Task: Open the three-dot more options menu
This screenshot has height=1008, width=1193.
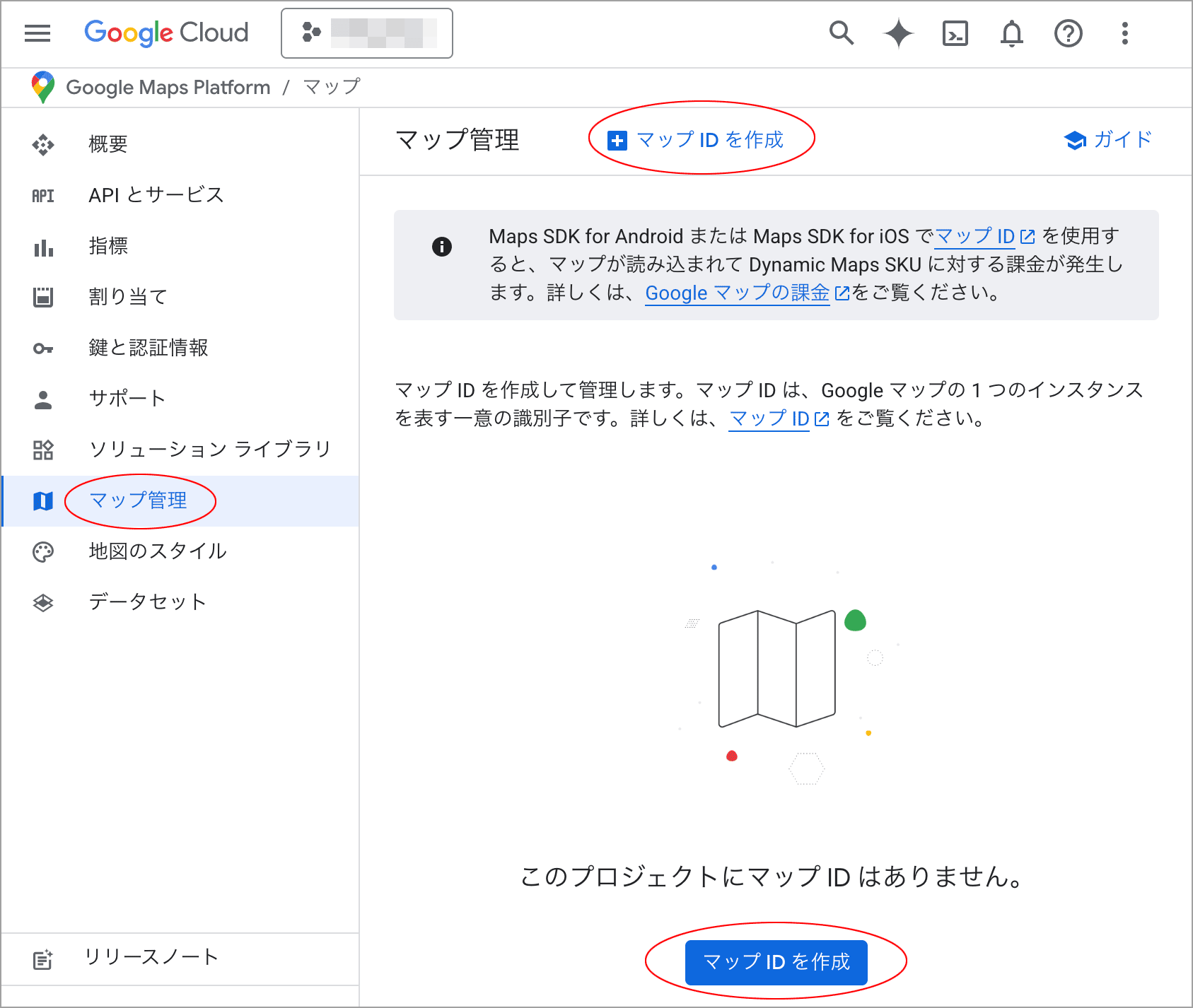Action: coord(1125,33)
